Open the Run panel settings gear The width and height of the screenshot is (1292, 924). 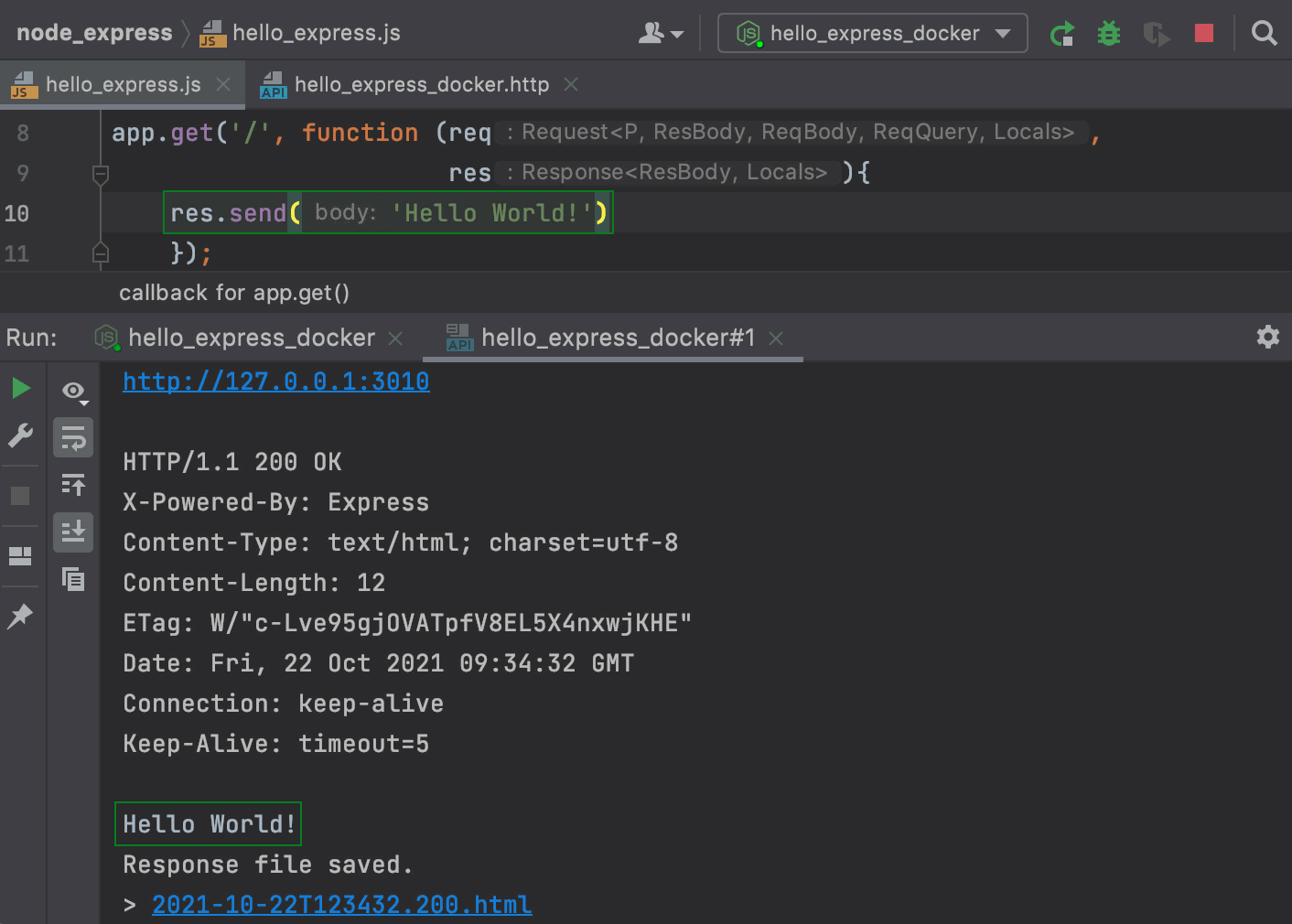1267,337
